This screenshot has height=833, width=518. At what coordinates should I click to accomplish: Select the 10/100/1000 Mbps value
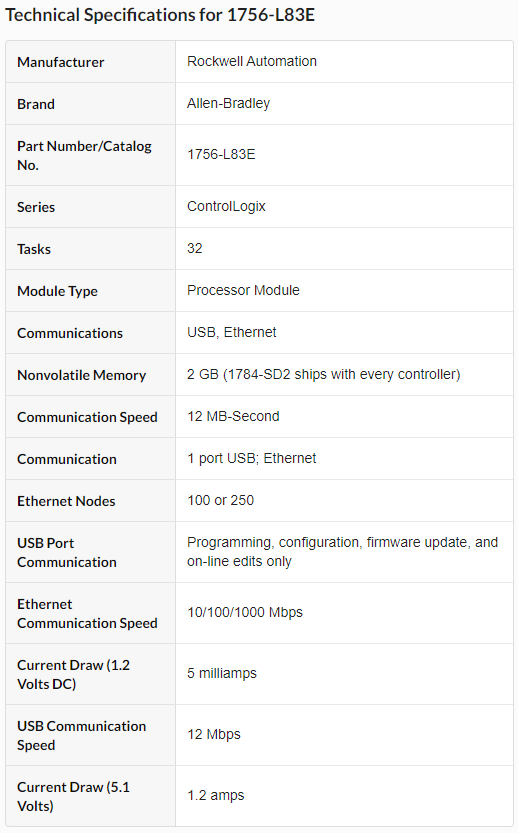(245, 613)
